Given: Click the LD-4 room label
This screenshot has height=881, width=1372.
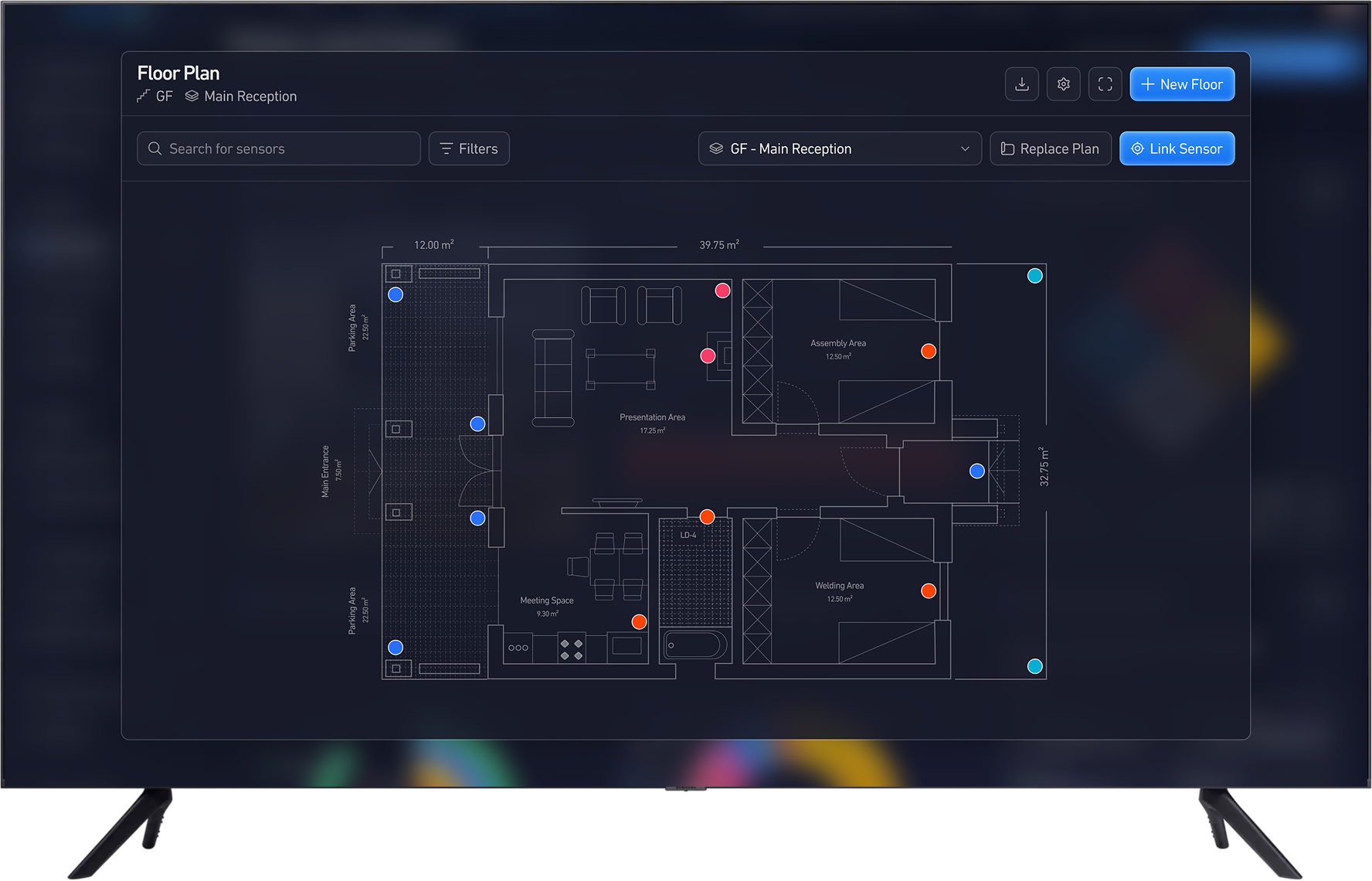Looking at the screenshot, I should [688, 535].
